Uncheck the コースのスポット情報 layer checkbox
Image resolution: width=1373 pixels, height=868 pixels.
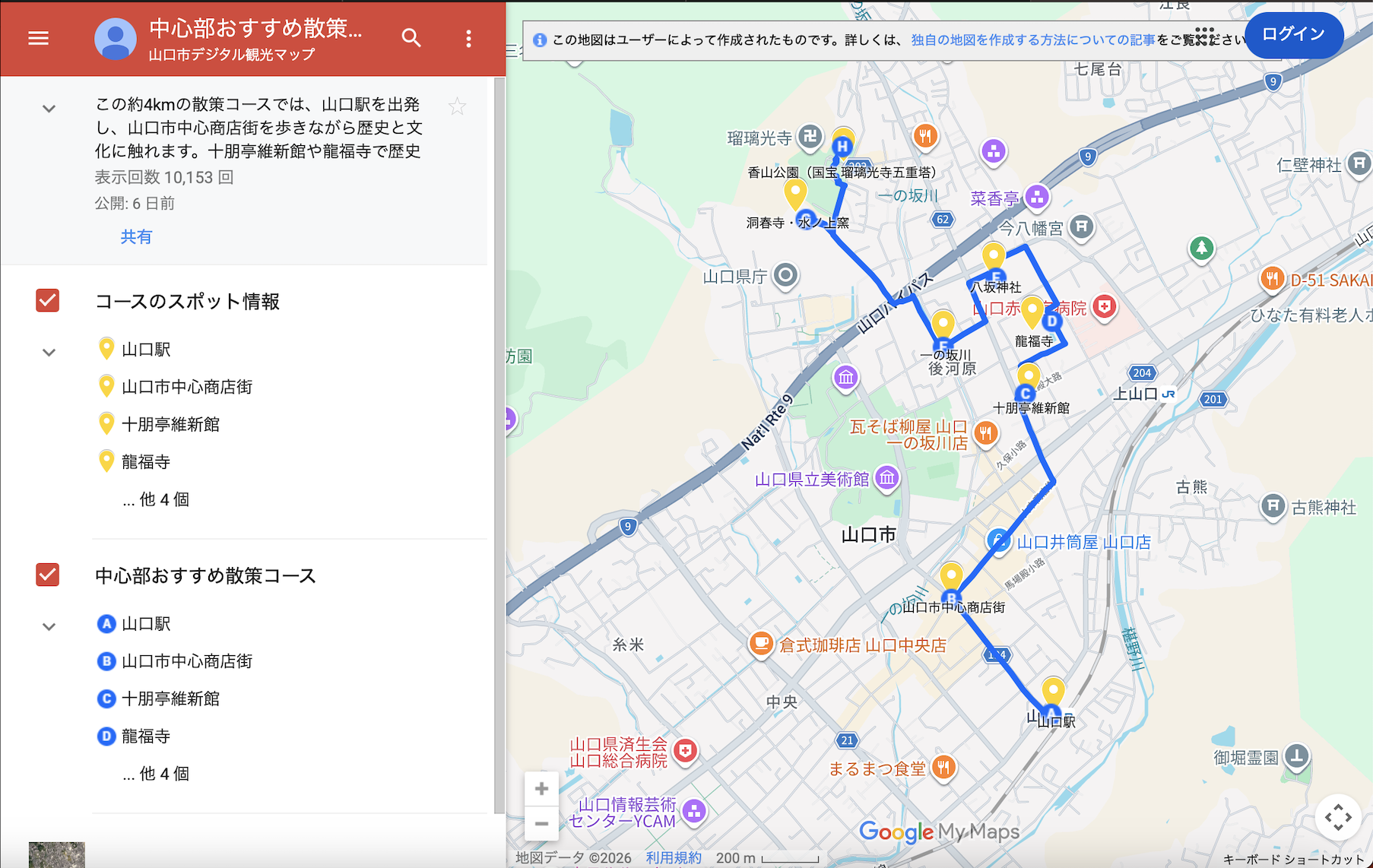tap(48, 301)
